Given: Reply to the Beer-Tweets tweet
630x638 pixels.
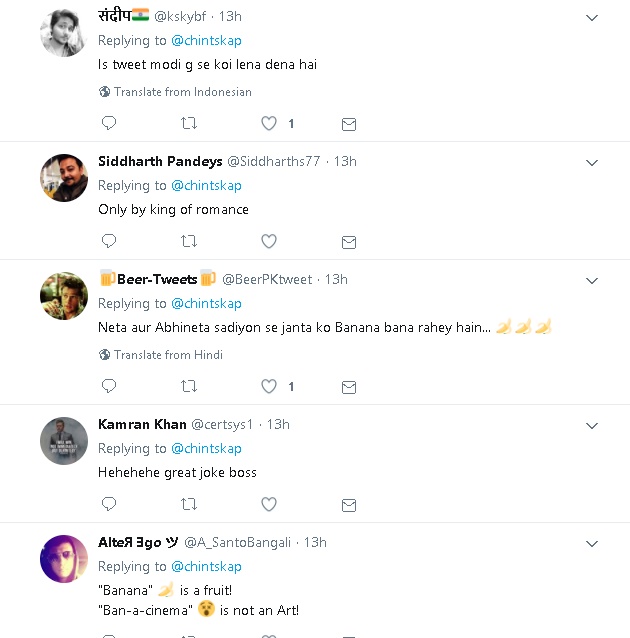Looking at the screenshot, I should click(x=109, y=385).
